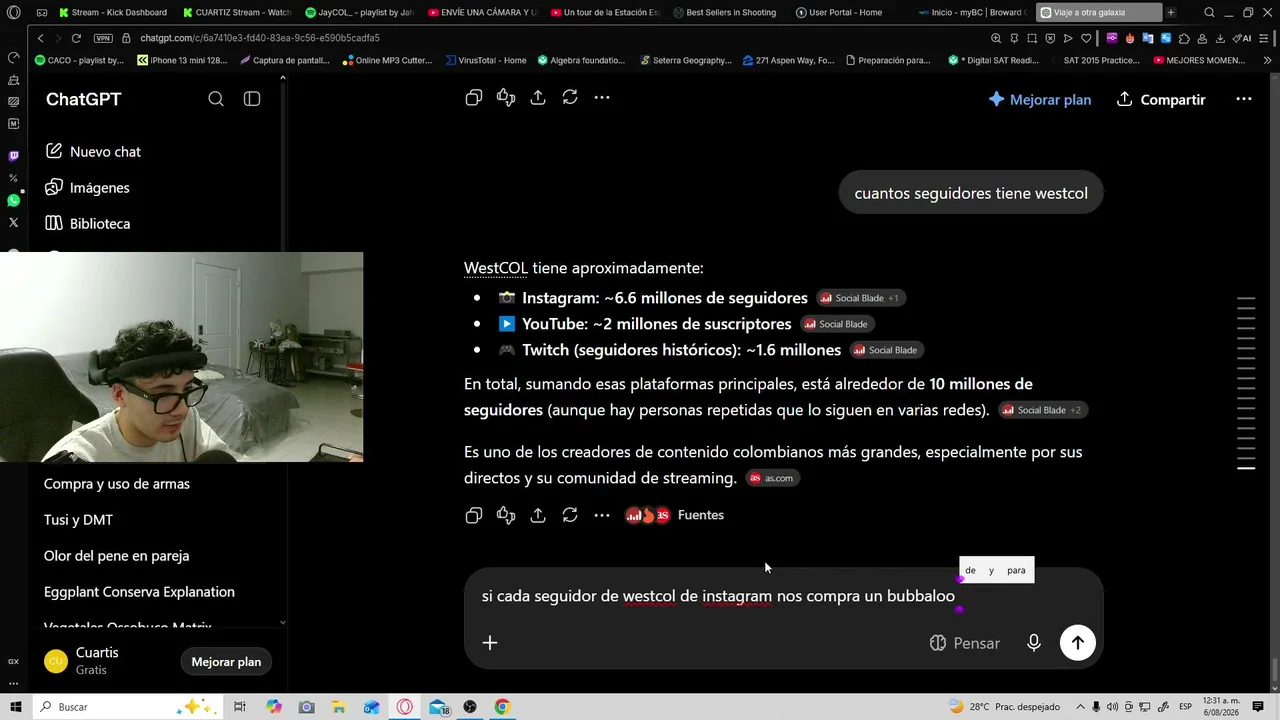Open Google Chrome from the taskbar

coord(502,707)
